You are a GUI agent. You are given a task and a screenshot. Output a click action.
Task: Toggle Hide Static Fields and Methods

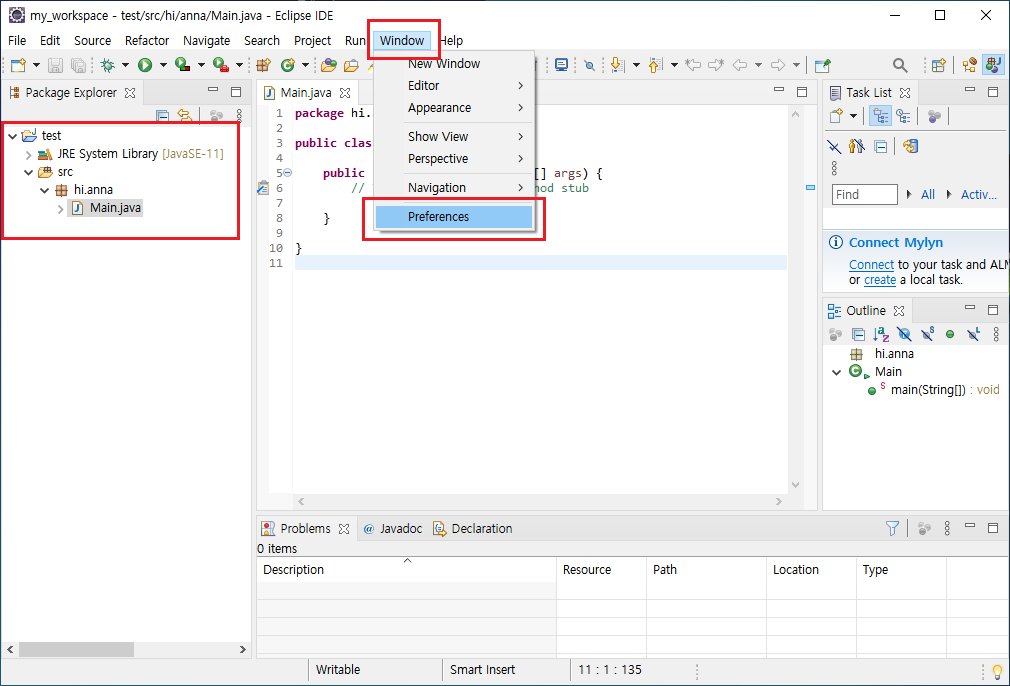928,334
